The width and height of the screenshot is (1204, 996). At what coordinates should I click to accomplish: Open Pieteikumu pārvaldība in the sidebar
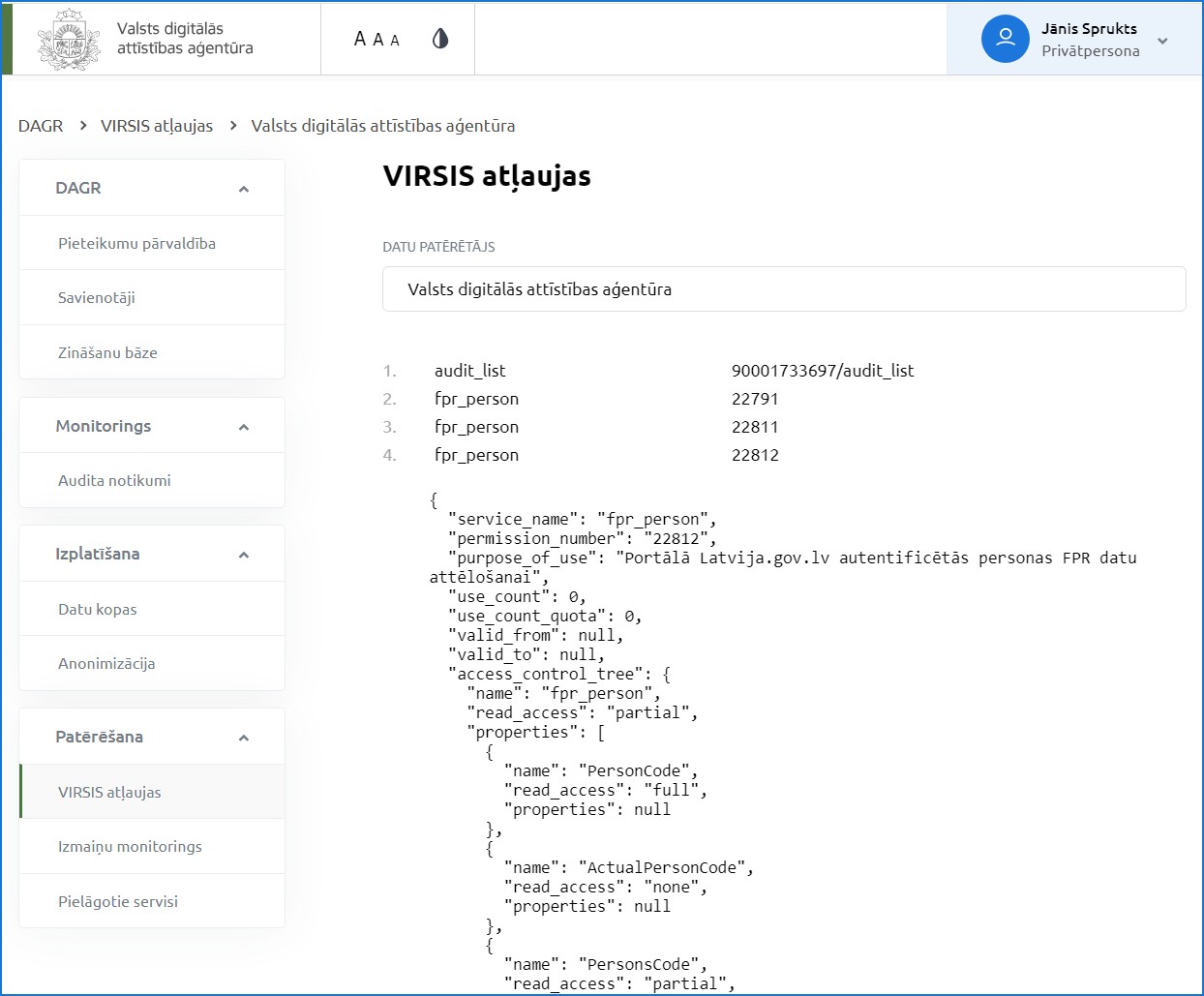tap(152, 243)
